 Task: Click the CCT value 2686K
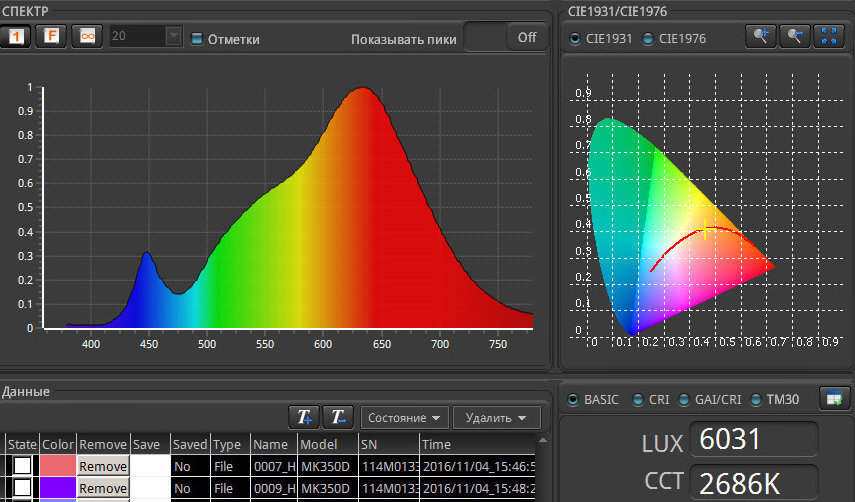pyautogui.click(x=754, y=482)
